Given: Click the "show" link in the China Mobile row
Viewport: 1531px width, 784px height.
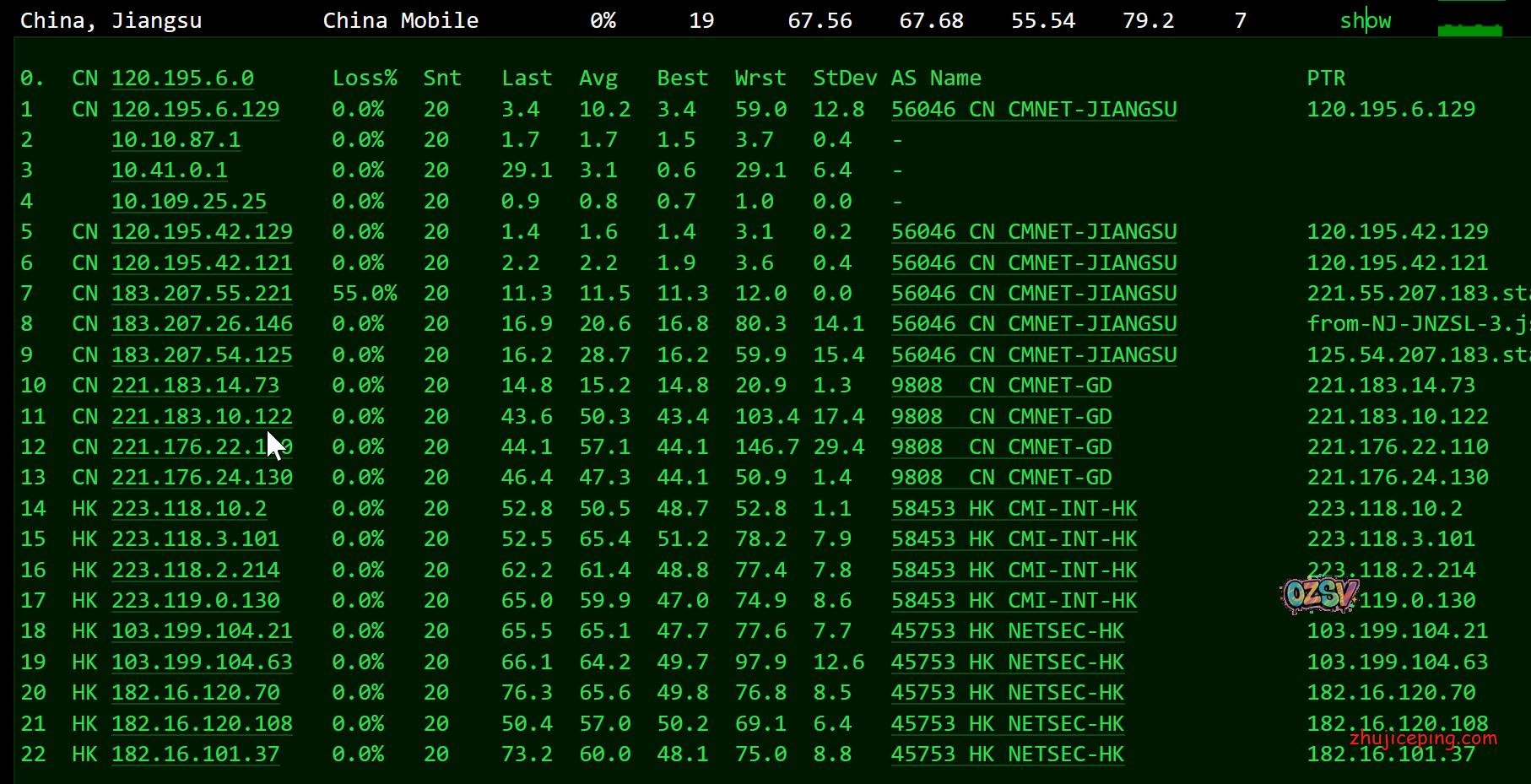Looking at the screenshot, I should 1365,21.
